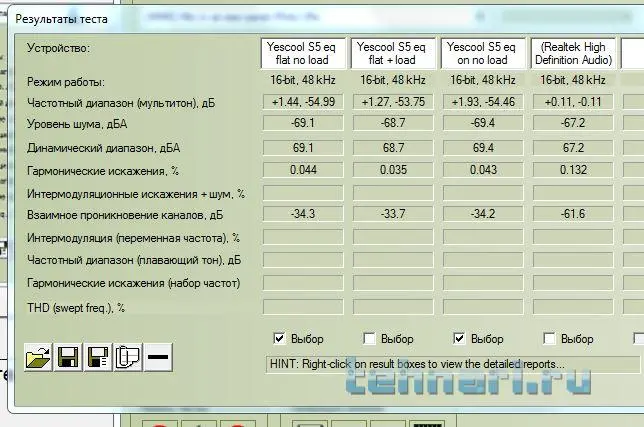Click the copy pages icon
644x427 pixels.
pyautogui.click(x=128, y=357)
